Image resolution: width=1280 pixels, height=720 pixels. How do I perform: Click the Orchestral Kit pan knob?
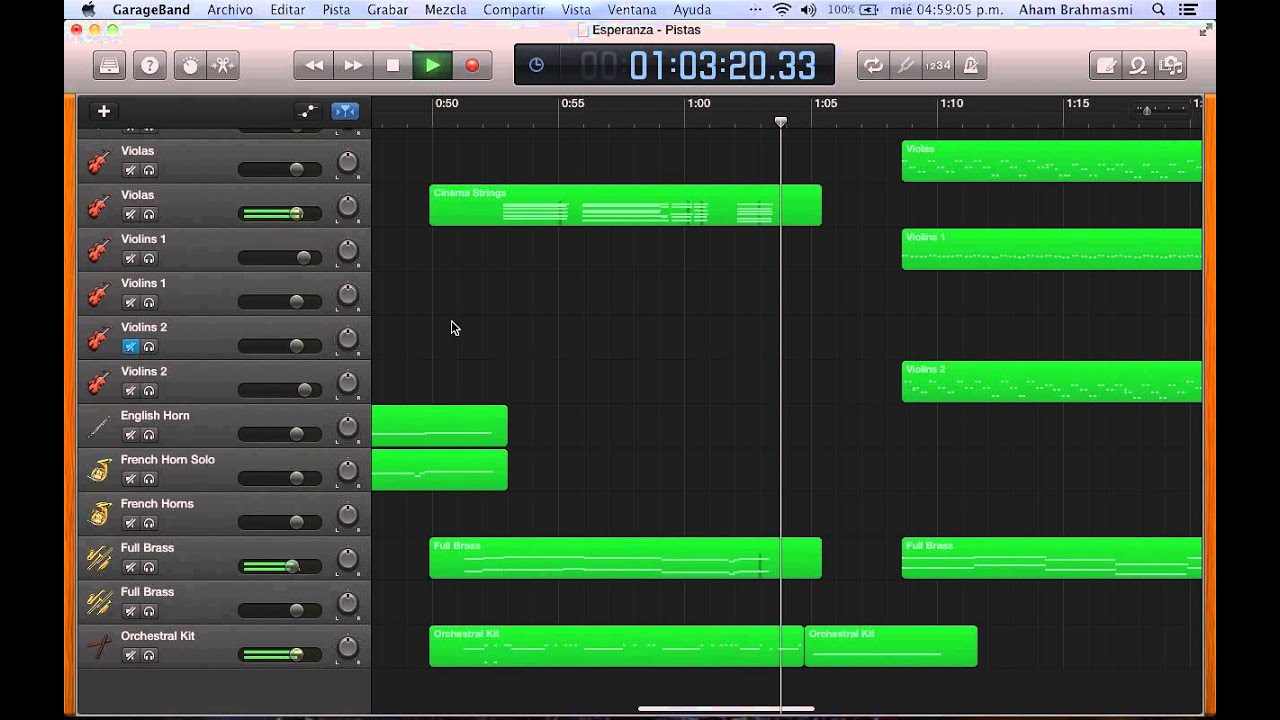pos(347,646)
